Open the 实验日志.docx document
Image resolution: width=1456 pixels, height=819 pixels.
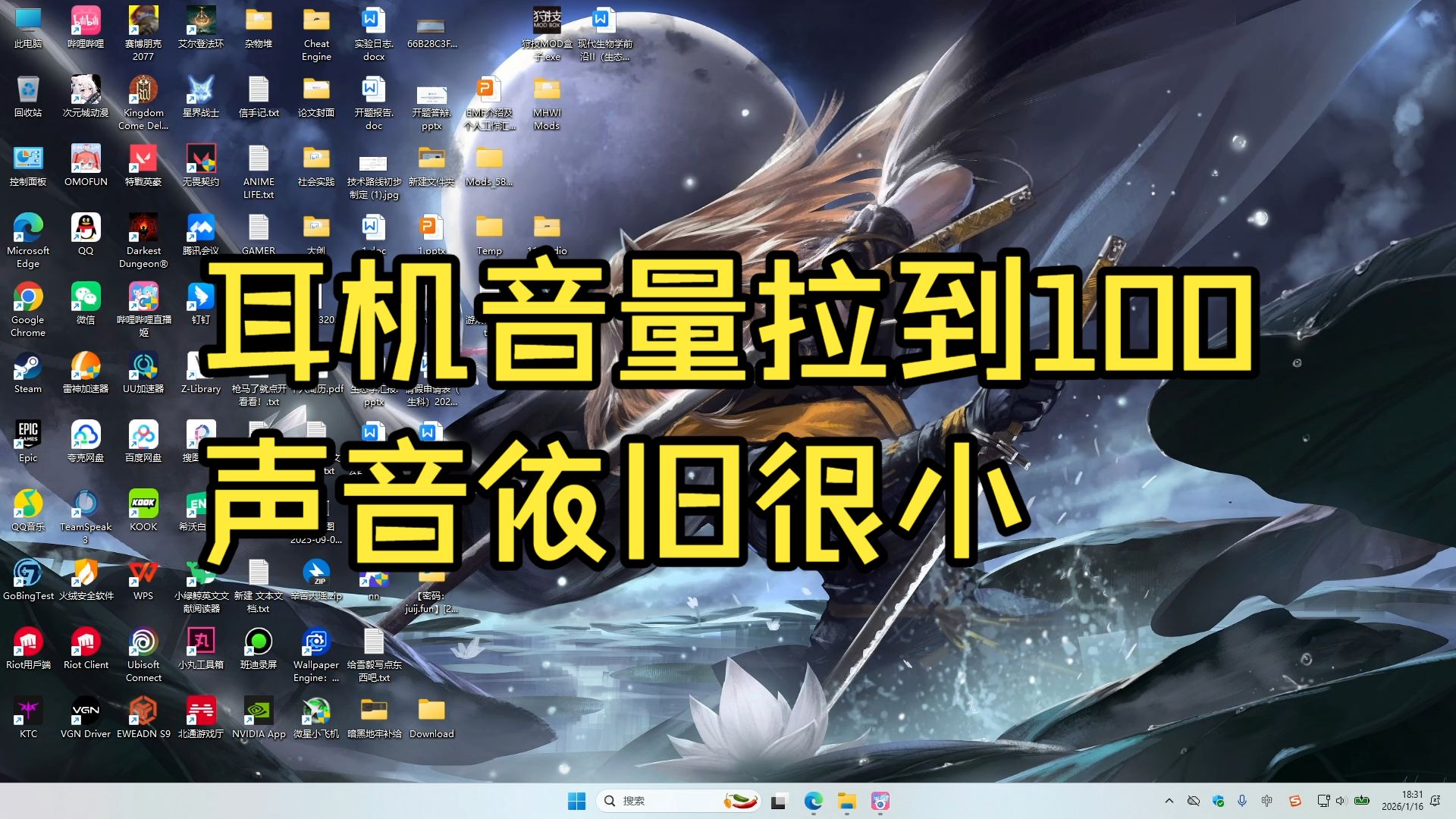374,34
